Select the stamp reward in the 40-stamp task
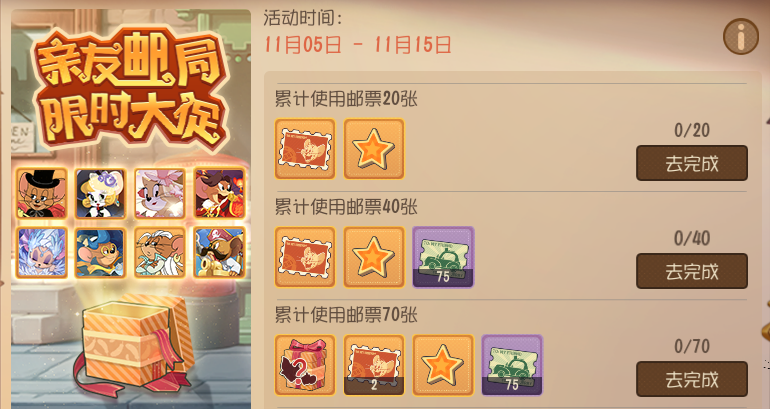 click(305, 257)
